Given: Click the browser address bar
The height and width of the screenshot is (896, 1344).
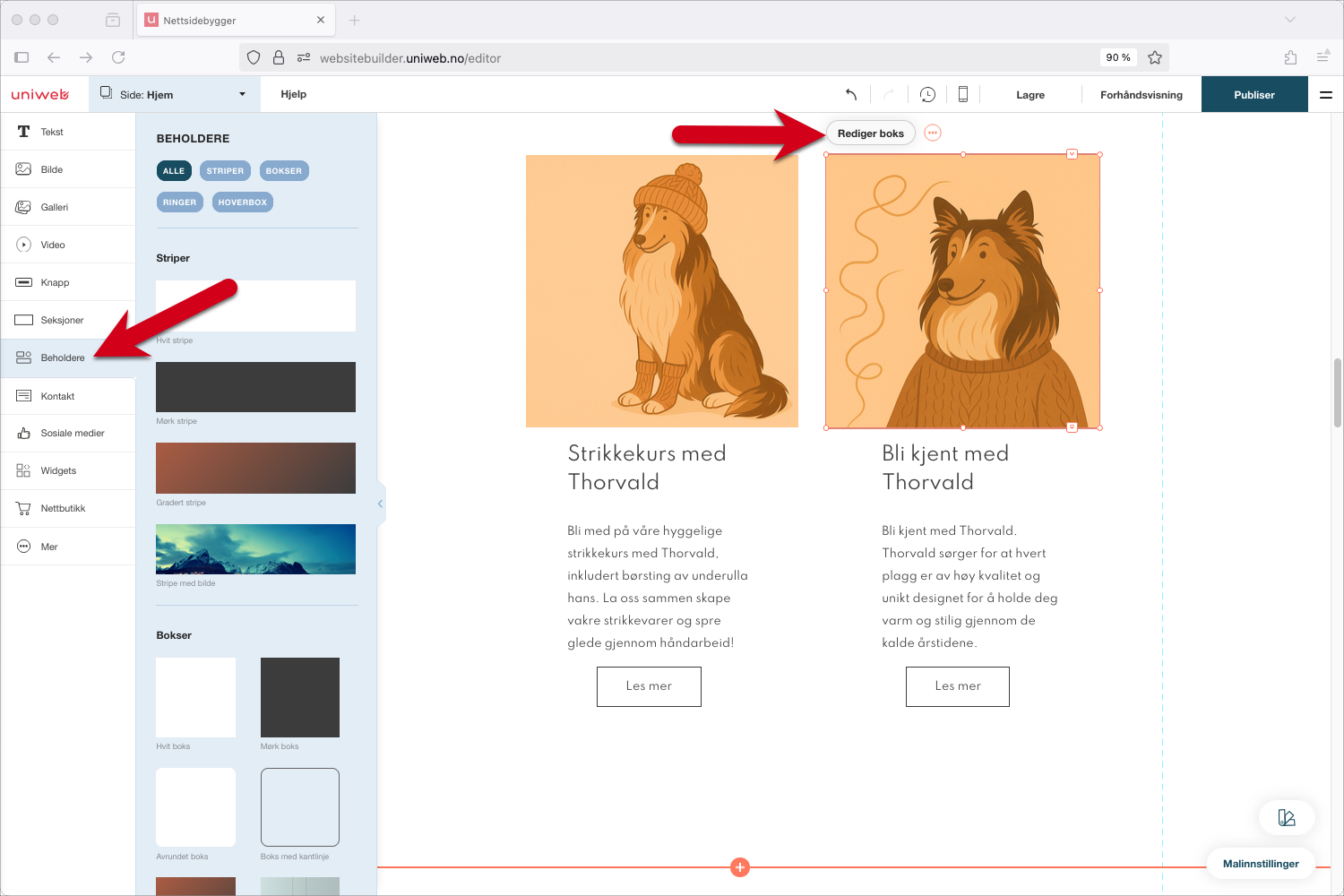Looking at the screenshot, I should pyautogui.click(x=703, y=57).
